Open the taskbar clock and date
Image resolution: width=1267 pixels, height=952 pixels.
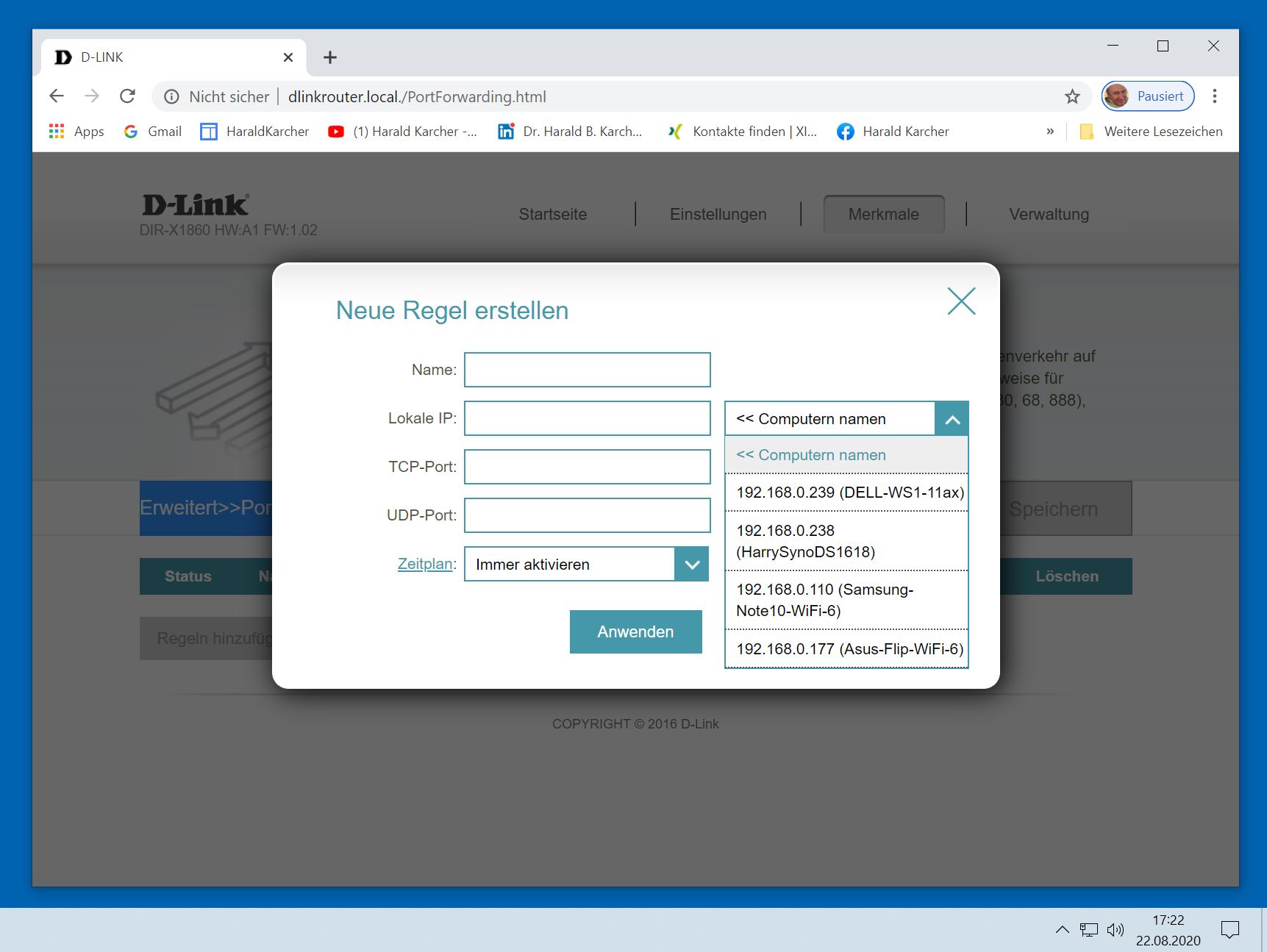(1168, 930)
